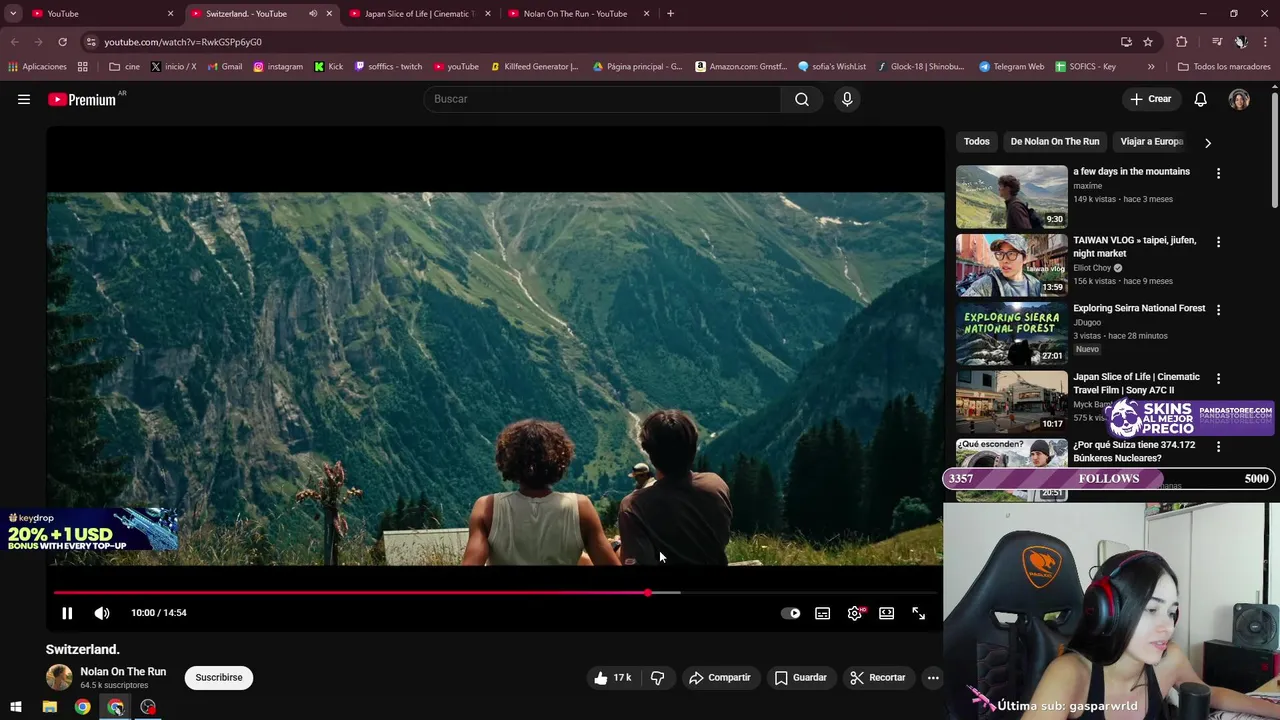1280x720 pixels.
Task: Open options for Exploring Seirra National Forest
Action: [x=1218, y=311]
